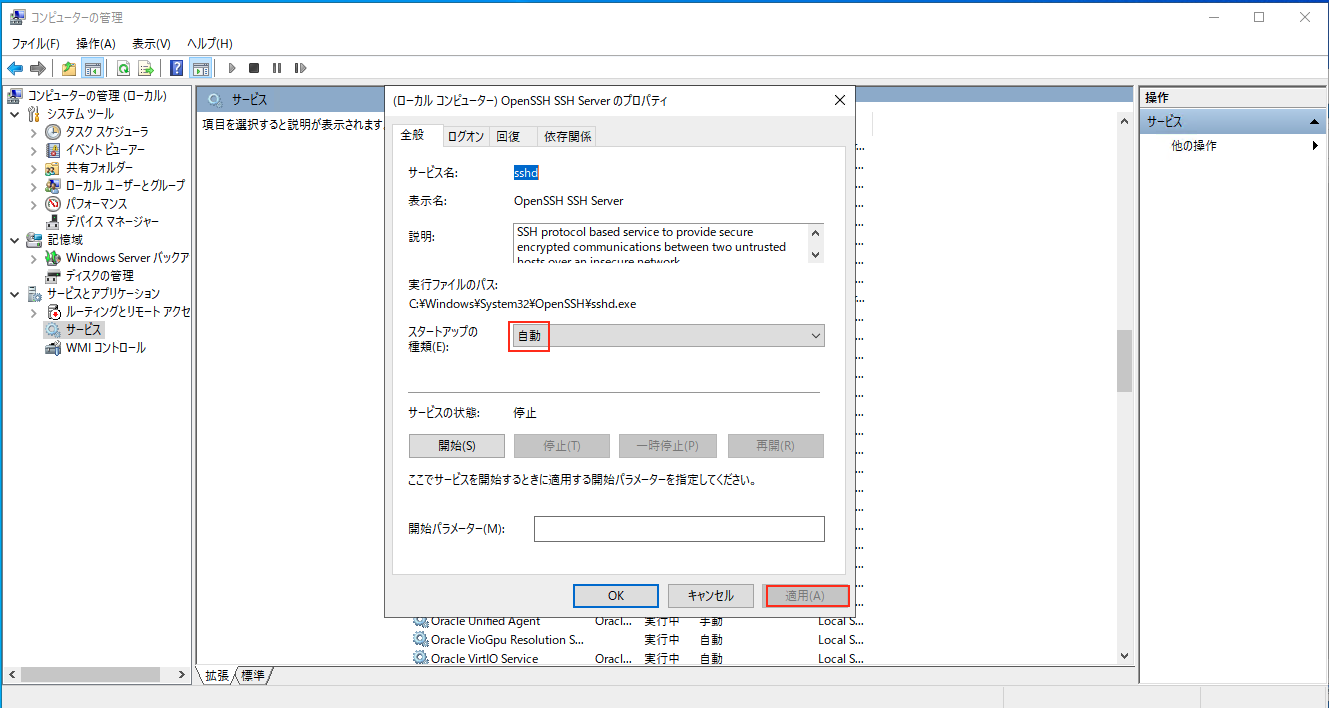Click the Export List toolbar icon
The width and height of the screenshot is (1329, 708).
click(146, 68)
